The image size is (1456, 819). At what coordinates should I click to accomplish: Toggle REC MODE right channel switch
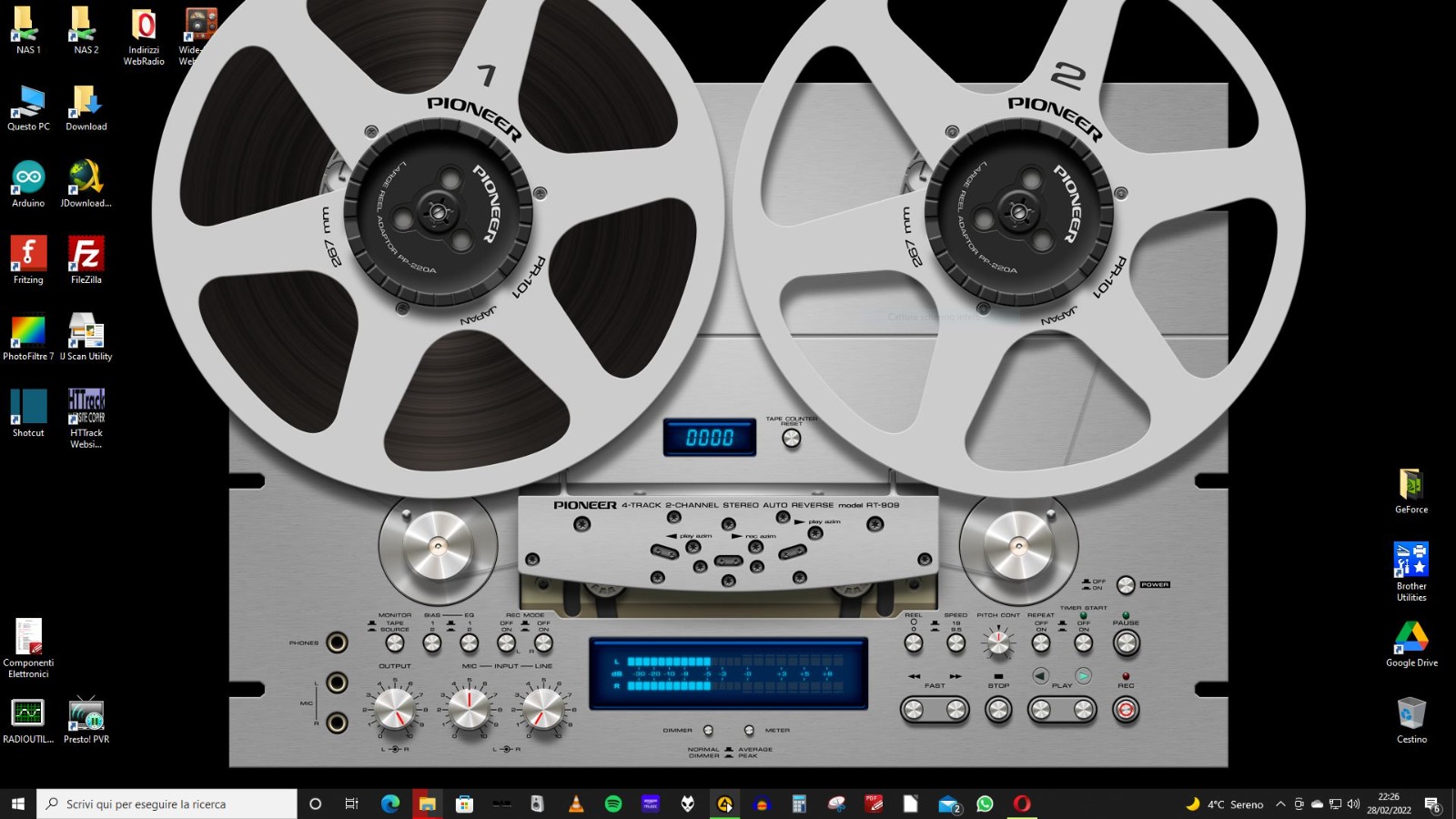click(543, 643)
